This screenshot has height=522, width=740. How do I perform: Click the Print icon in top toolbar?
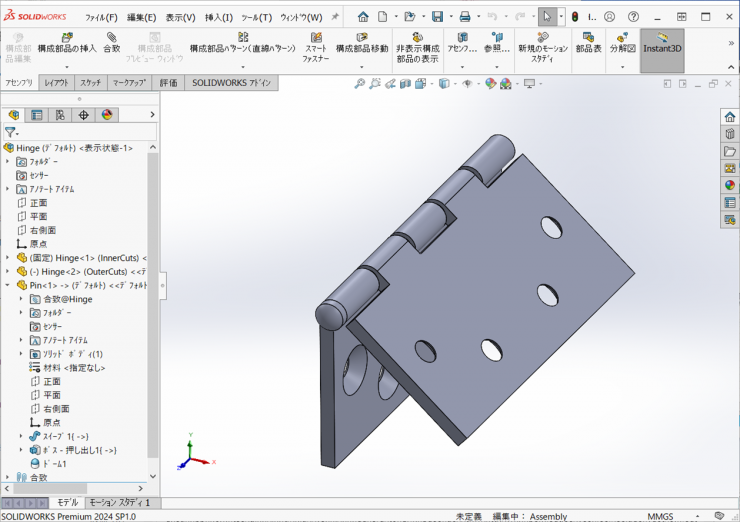coord(464,17)
